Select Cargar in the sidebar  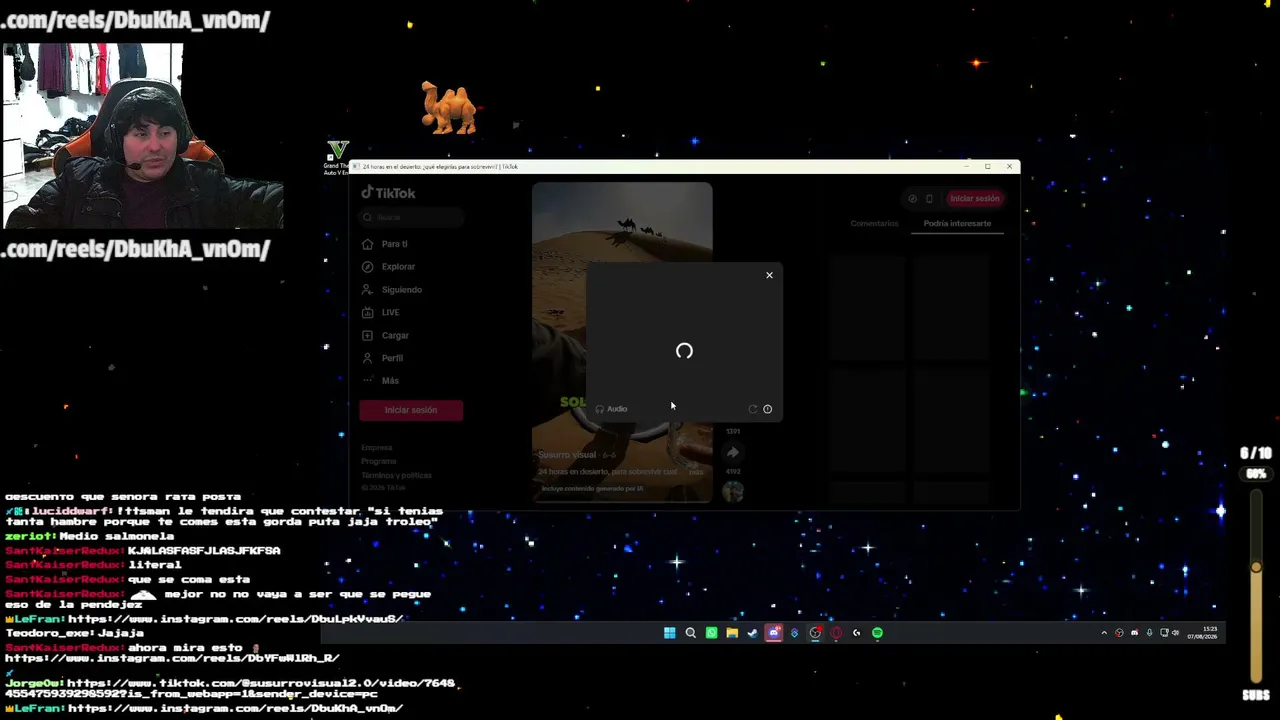coord(386,336)
